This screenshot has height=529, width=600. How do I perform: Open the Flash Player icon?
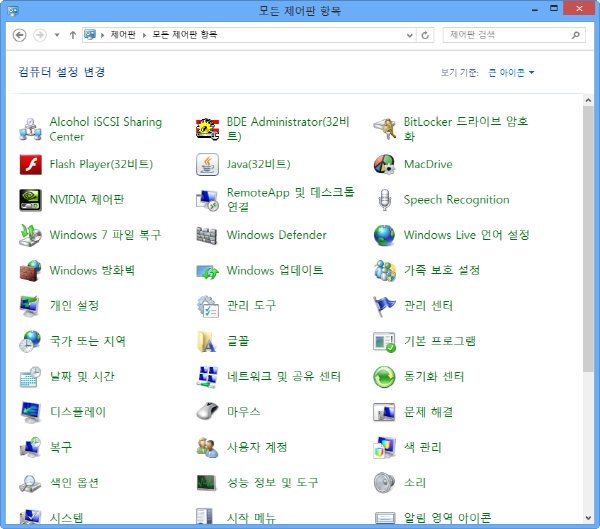click(x=30, y=164)
